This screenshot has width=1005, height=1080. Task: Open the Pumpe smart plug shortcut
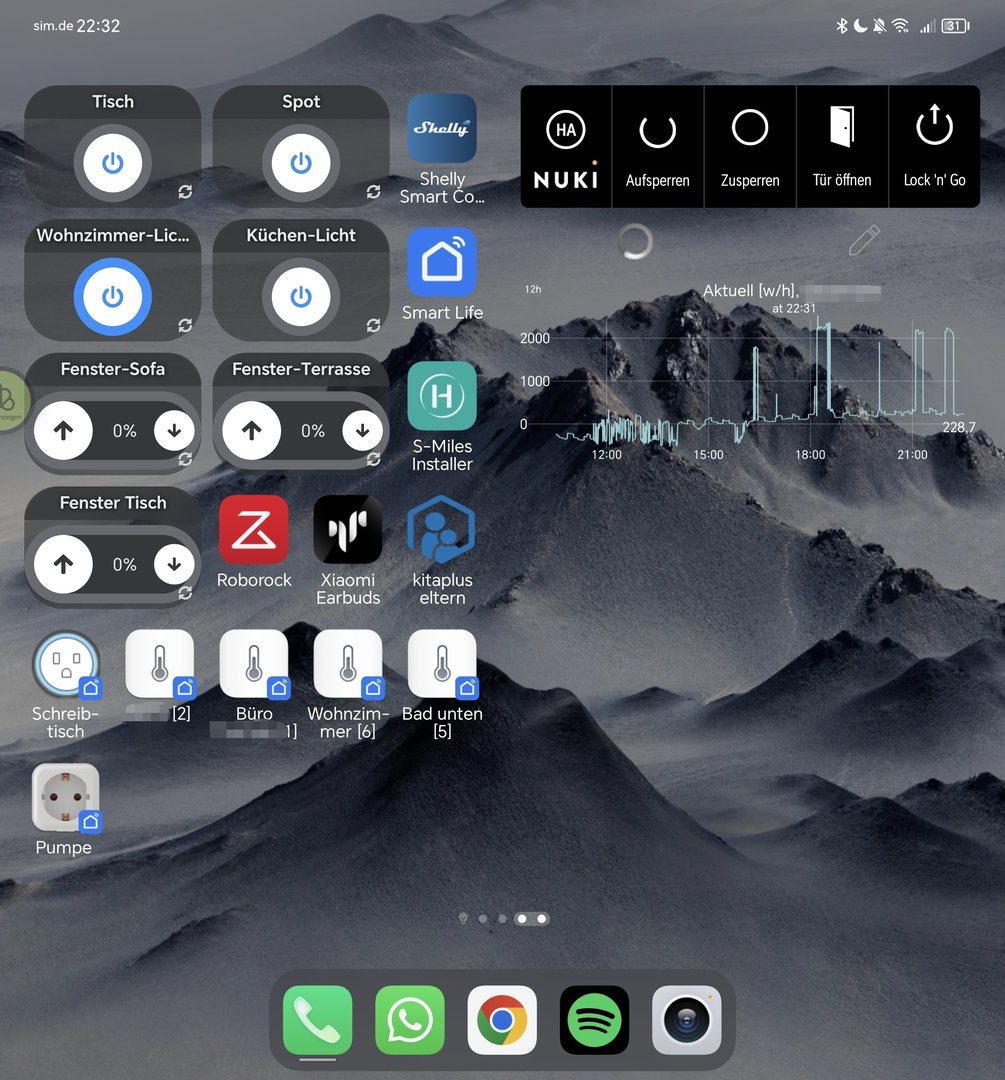tap(66, 798)
